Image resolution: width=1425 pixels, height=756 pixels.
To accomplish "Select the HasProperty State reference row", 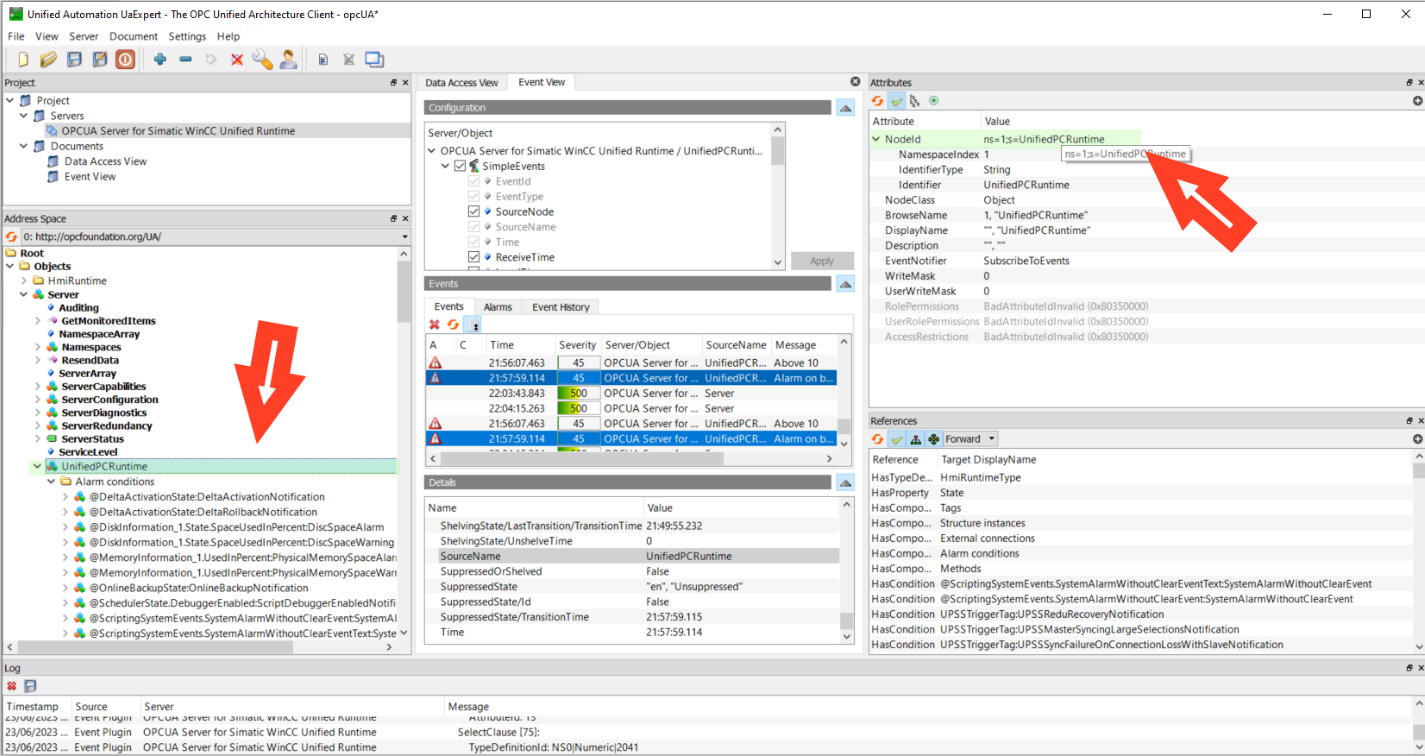I will [x=1141, y=493].
